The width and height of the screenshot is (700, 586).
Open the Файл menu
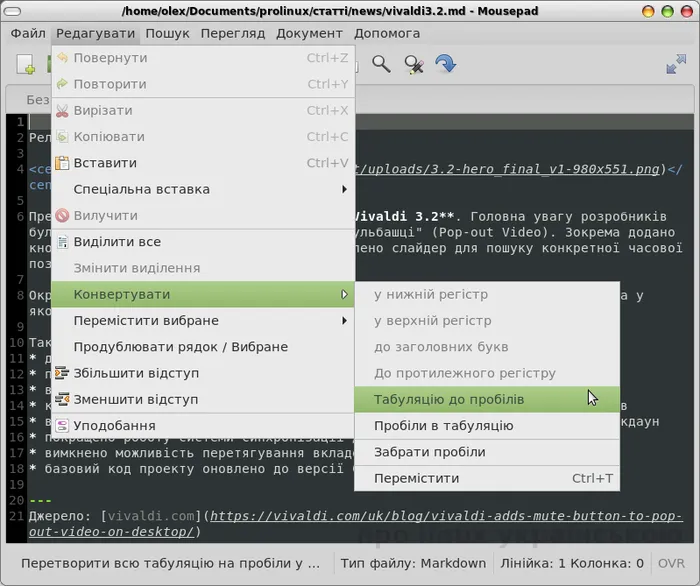tap(28, 33)
